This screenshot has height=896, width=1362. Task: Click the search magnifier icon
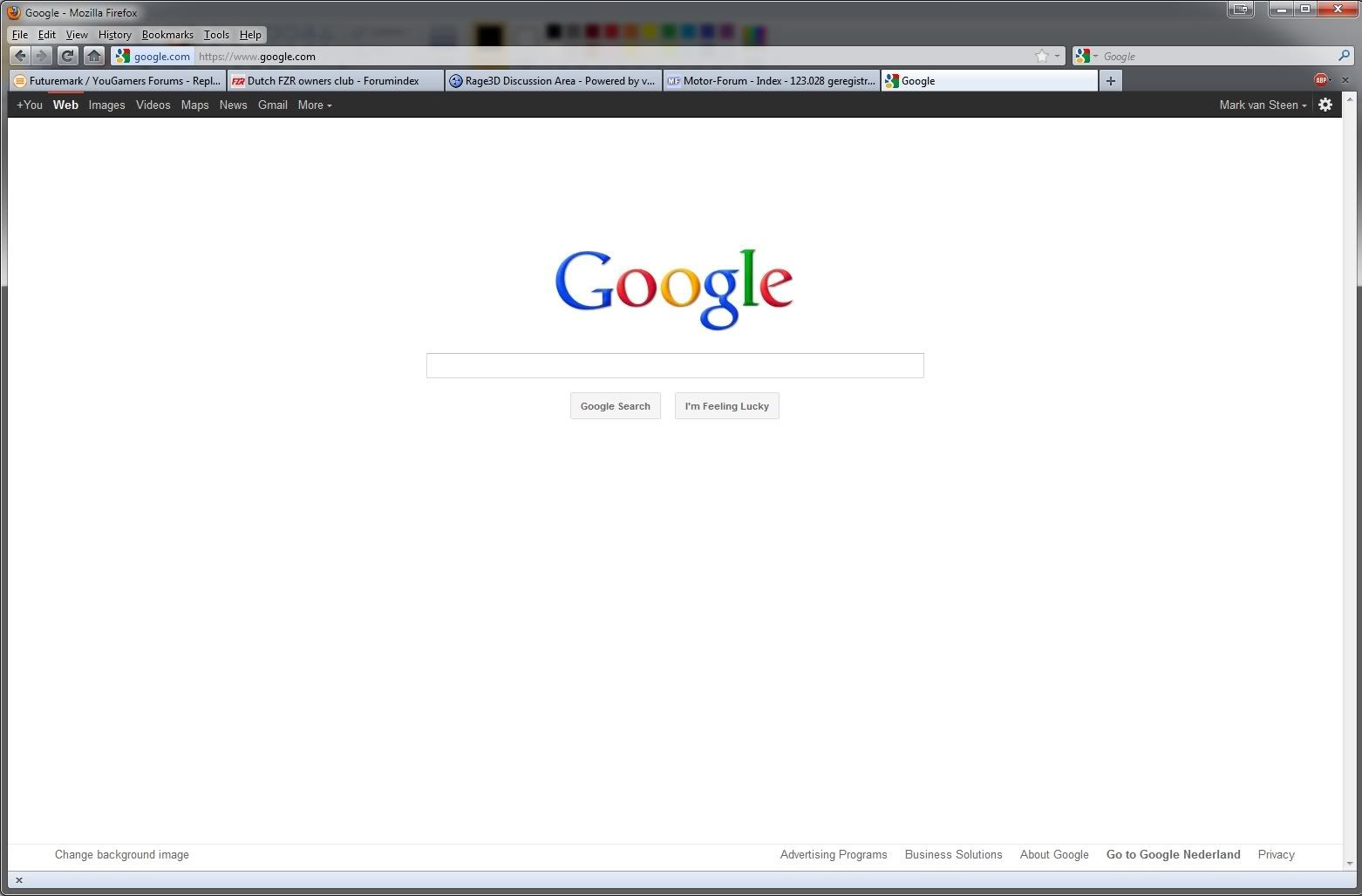[x=1344, y=56]
